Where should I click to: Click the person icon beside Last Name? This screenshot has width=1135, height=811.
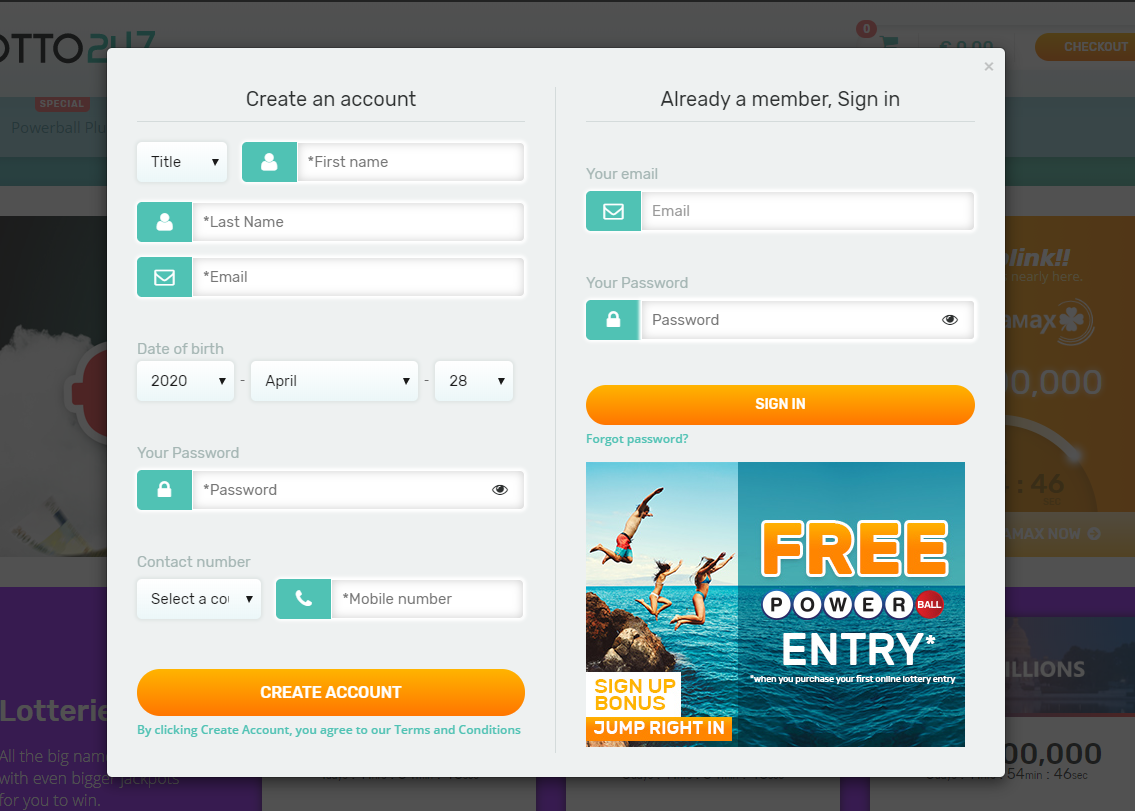[x=164, y=222]
